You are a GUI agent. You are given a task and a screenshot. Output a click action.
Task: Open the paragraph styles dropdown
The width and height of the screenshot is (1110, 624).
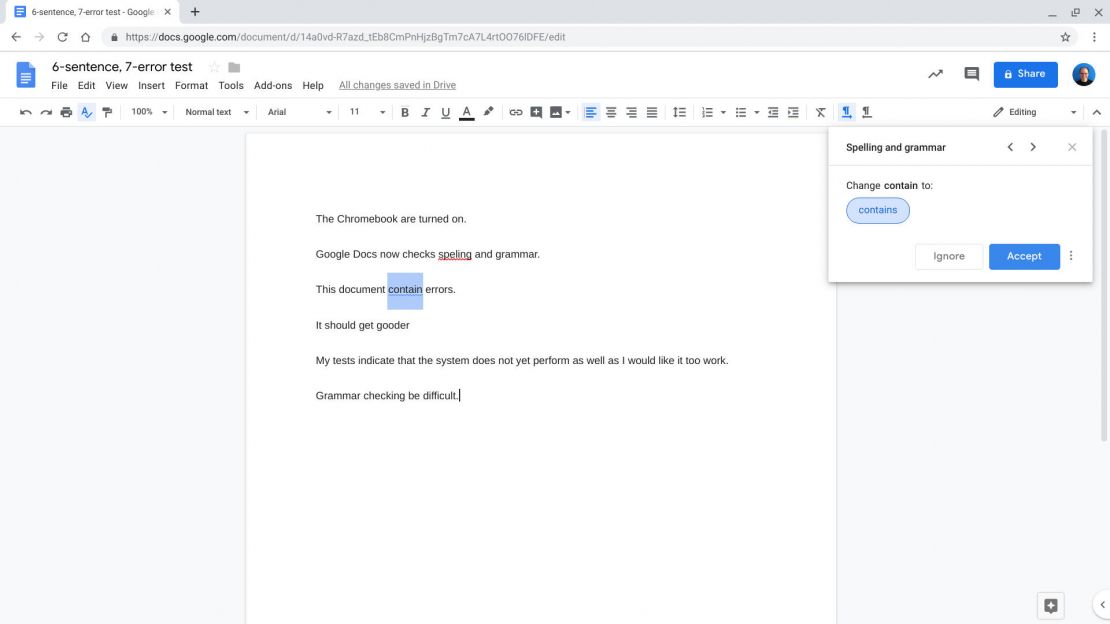click(214, 112)
